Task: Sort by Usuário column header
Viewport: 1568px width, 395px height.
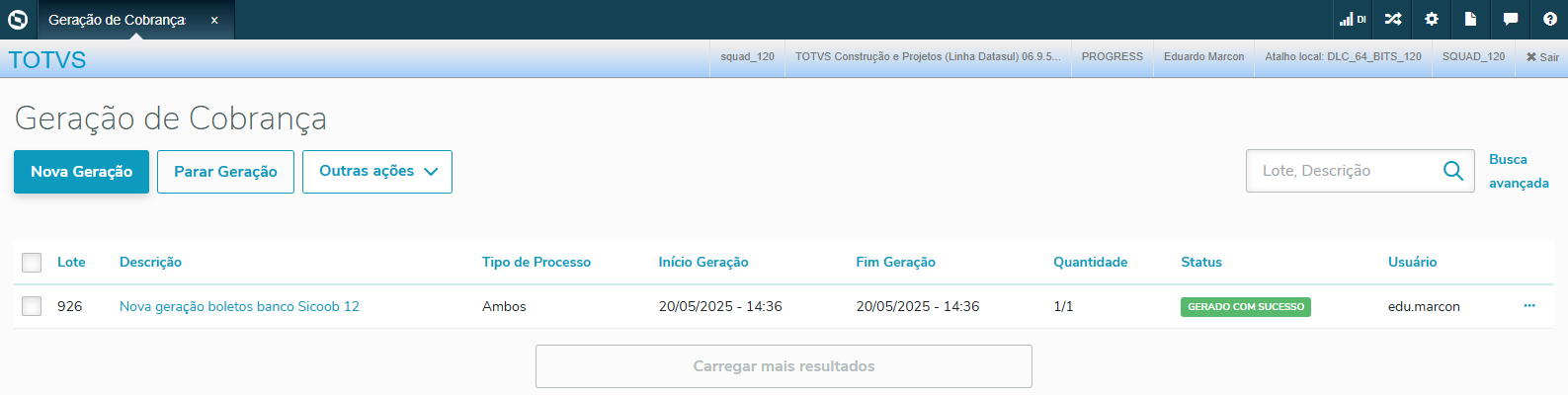Action: point(1412,262)
